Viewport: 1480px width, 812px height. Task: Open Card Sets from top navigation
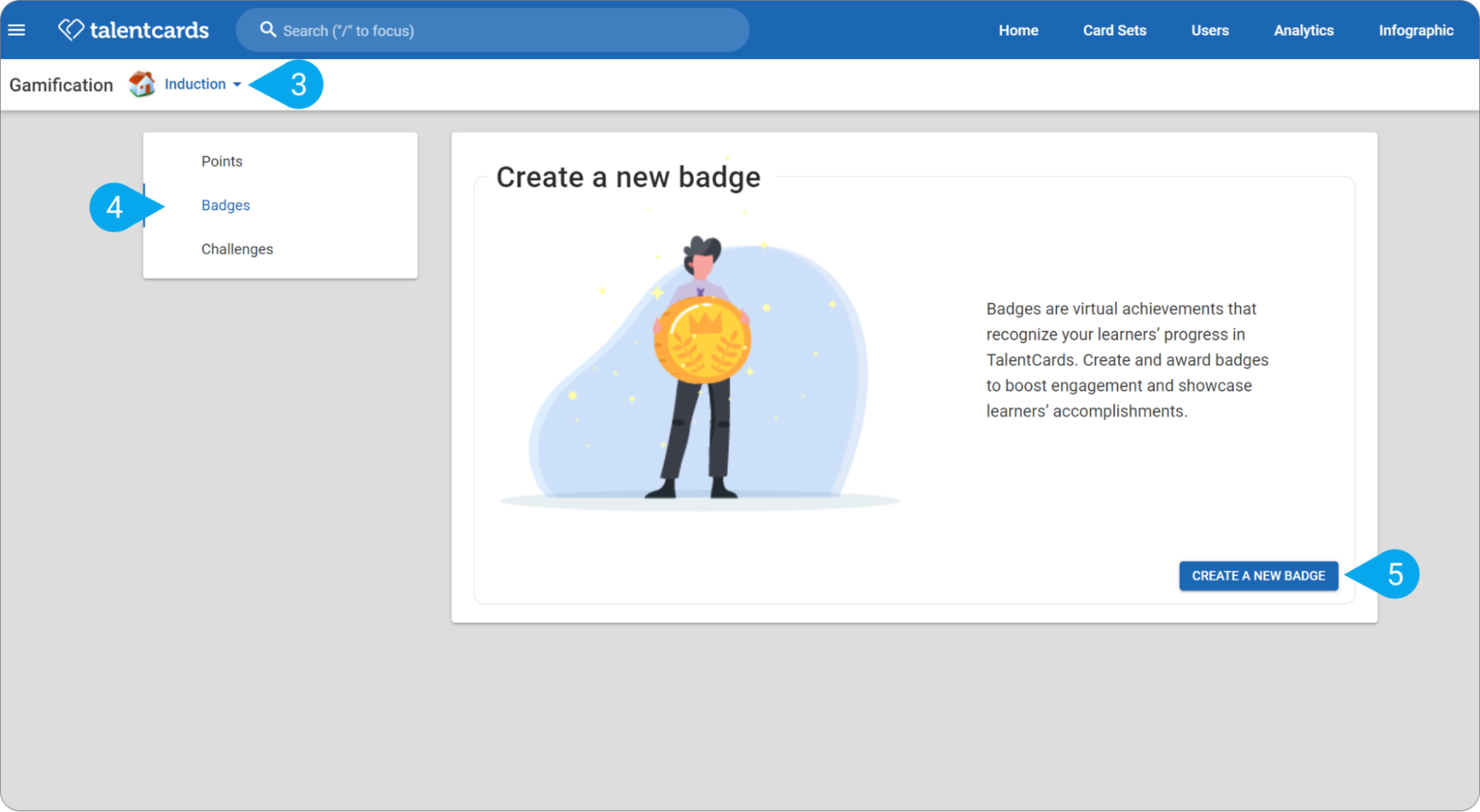(x=1114, y=30)
